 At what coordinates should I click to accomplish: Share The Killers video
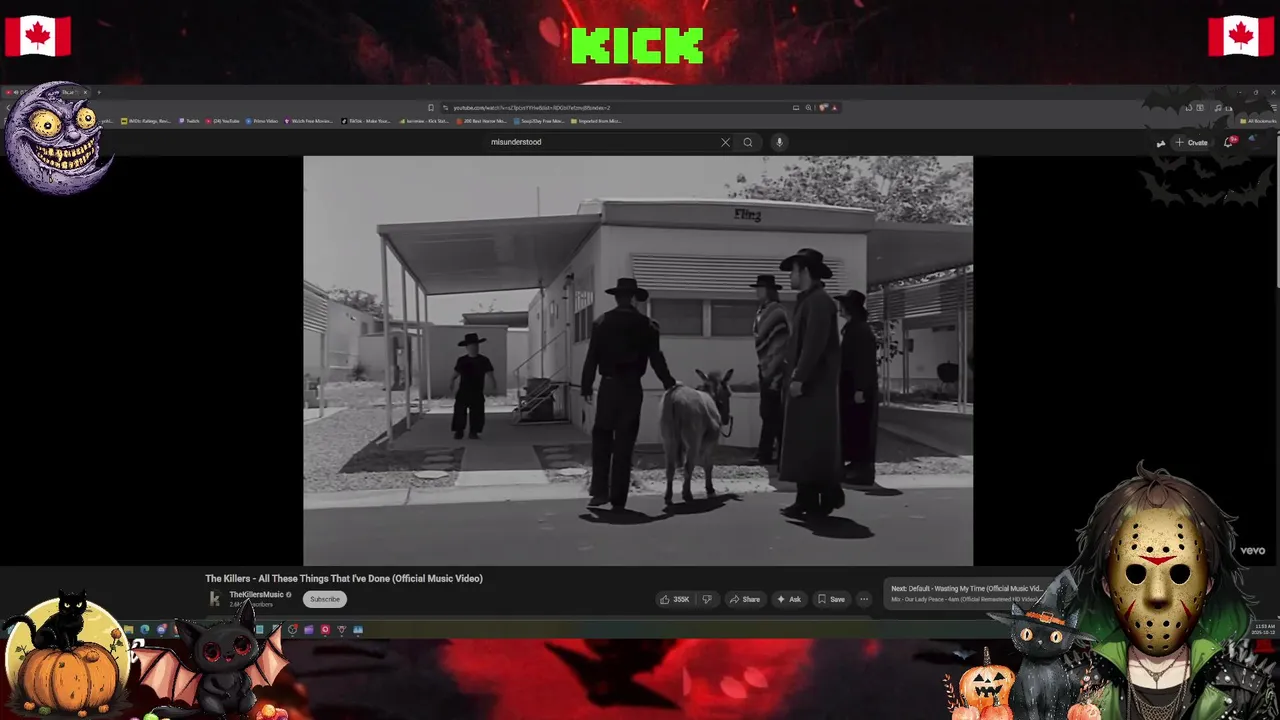tap(744, 599)
